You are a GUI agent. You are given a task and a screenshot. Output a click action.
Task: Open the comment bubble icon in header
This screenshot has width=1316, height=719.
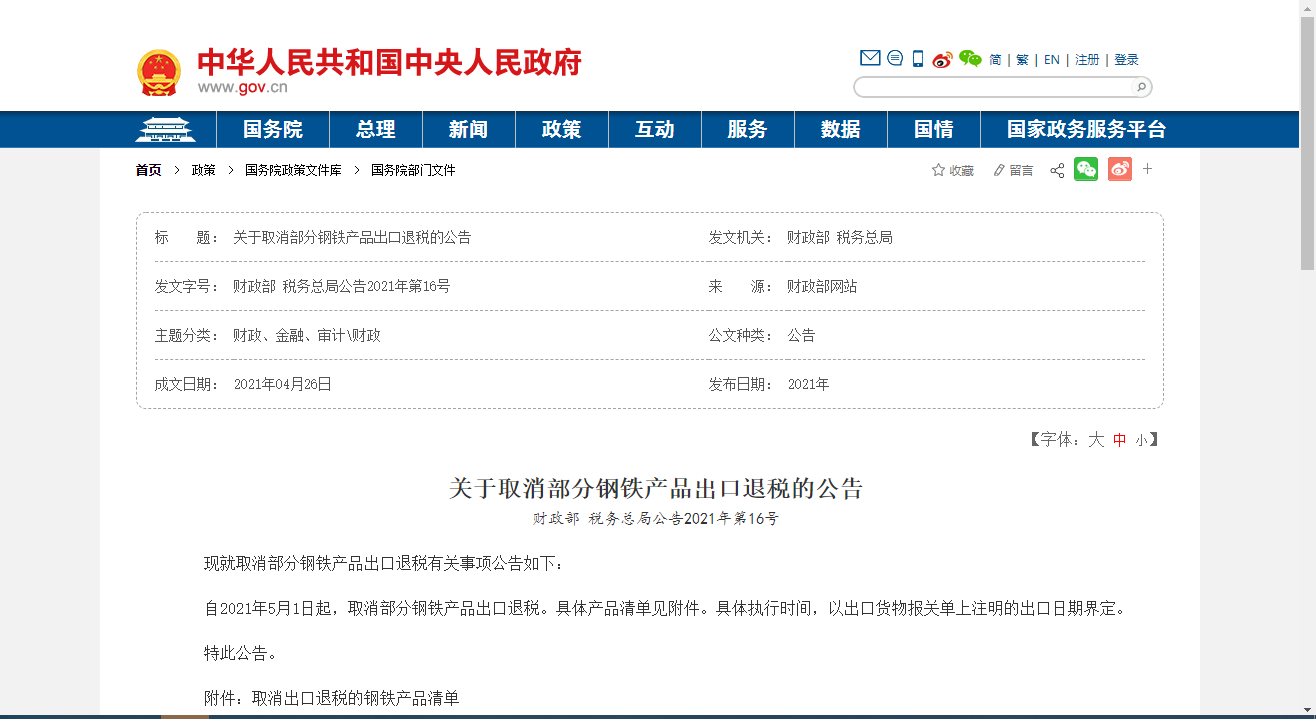pyautogui.click(x=894, y=58)
